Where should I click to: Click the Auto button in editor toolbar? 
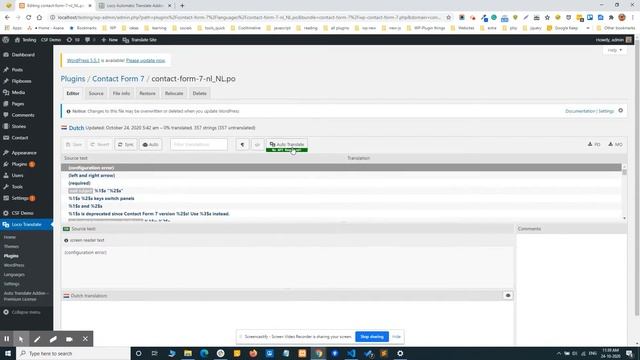[x=151, y=144]
